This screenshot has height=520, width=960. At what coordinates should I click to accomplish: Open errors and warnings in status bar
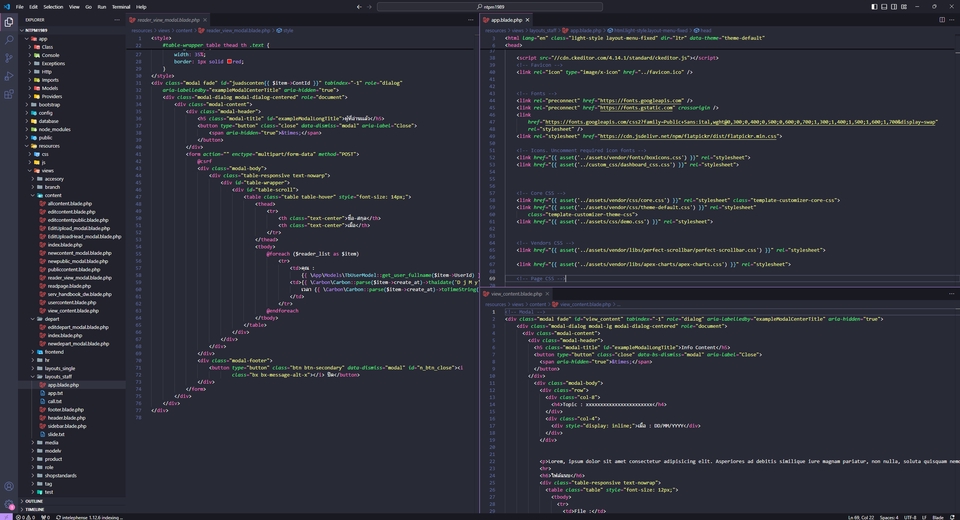coord(24,517)
